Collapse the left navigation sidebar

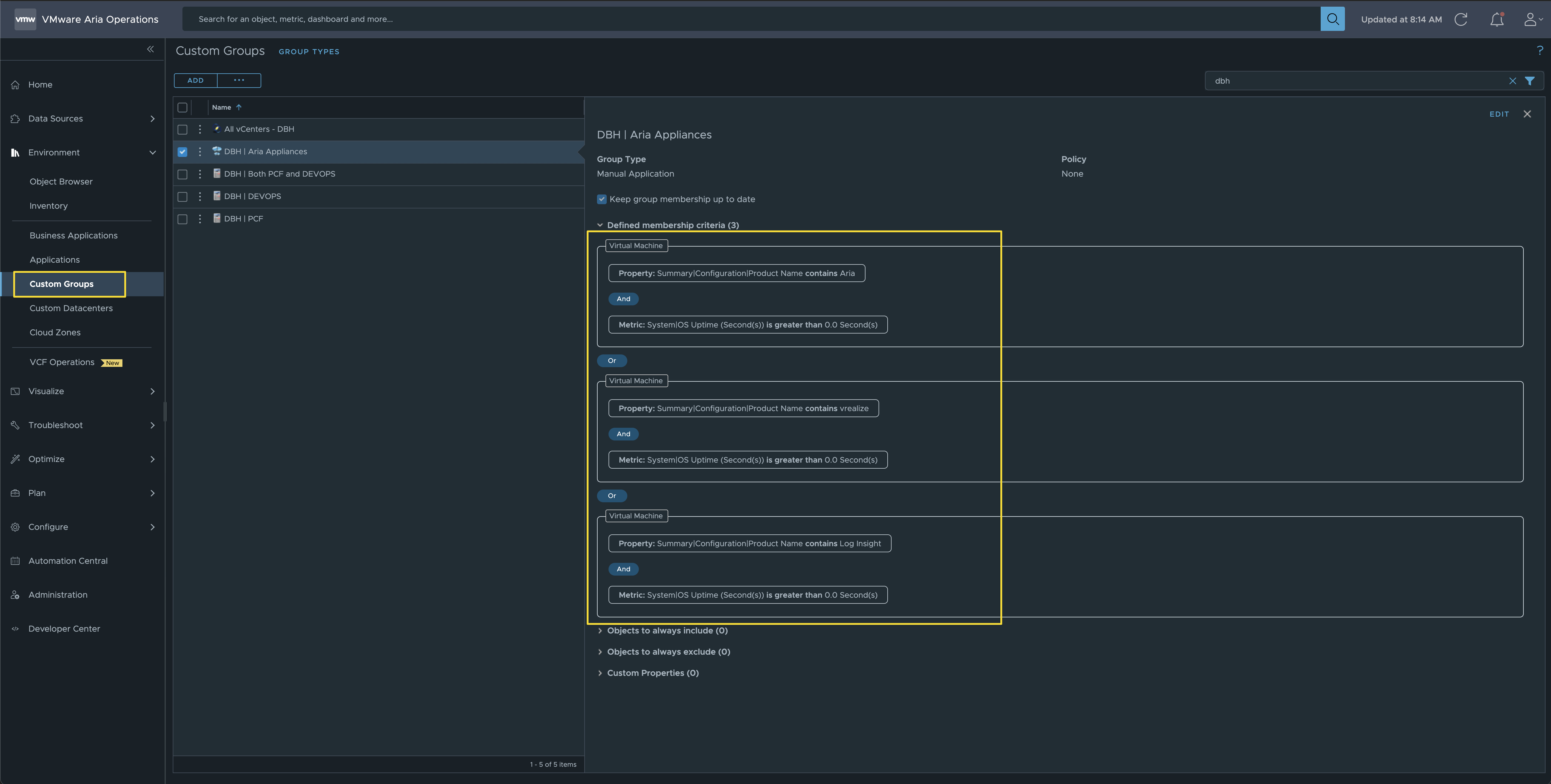pyautogui.click(x=150, y=49)
